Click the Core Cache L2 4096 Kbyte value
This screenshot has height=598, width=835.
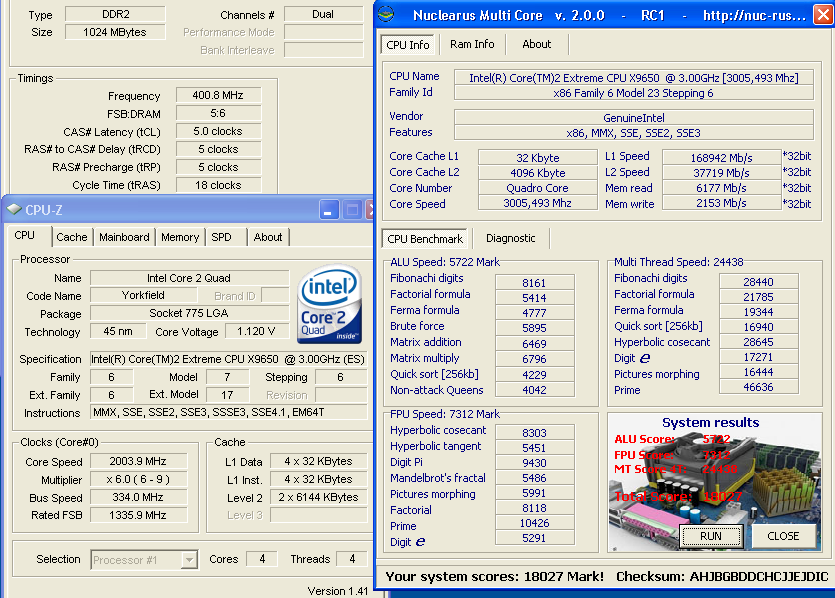point(537,173)
